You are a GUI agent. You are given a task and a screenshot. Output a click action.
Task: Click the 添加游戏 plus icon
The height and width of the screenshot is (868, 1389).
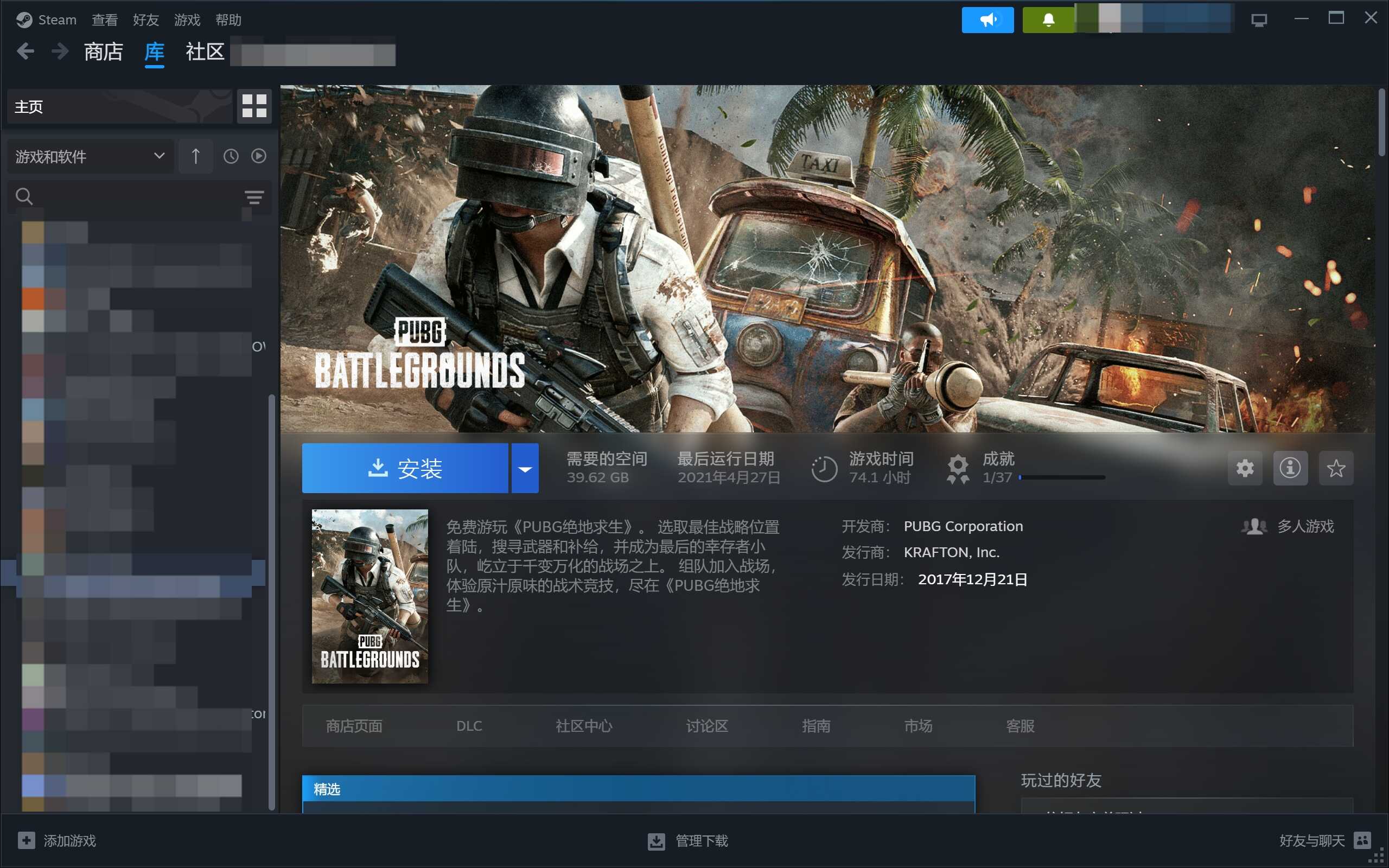(27, 840)
